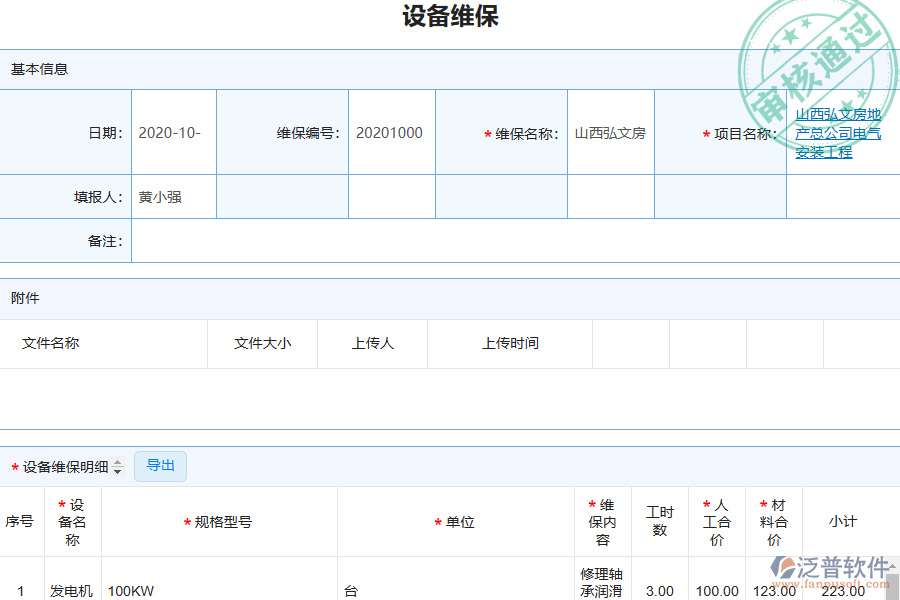The height and width of the screenshot is (600, 900).
Task: Click the red asterisk beside 规格型号 header
Action: [x=185, y=521]
